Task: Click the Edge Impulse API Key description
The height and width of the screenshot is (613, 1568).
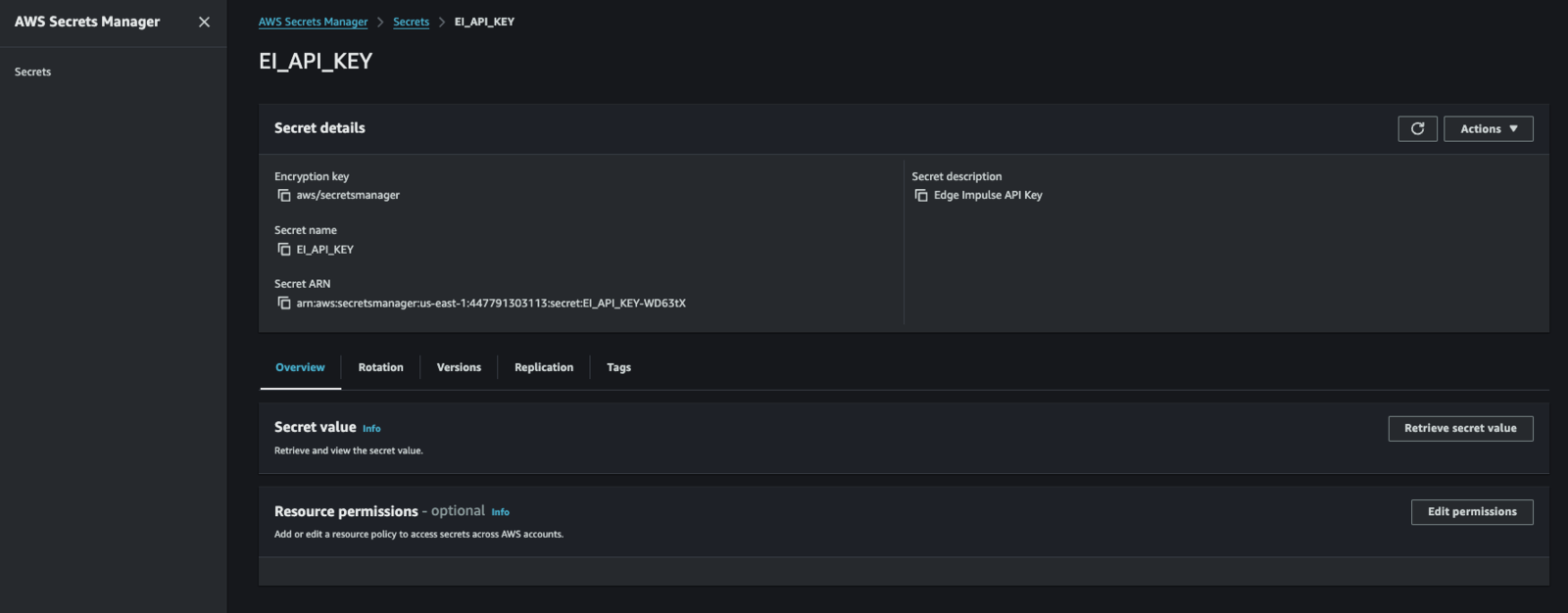Action: (988, 196)
